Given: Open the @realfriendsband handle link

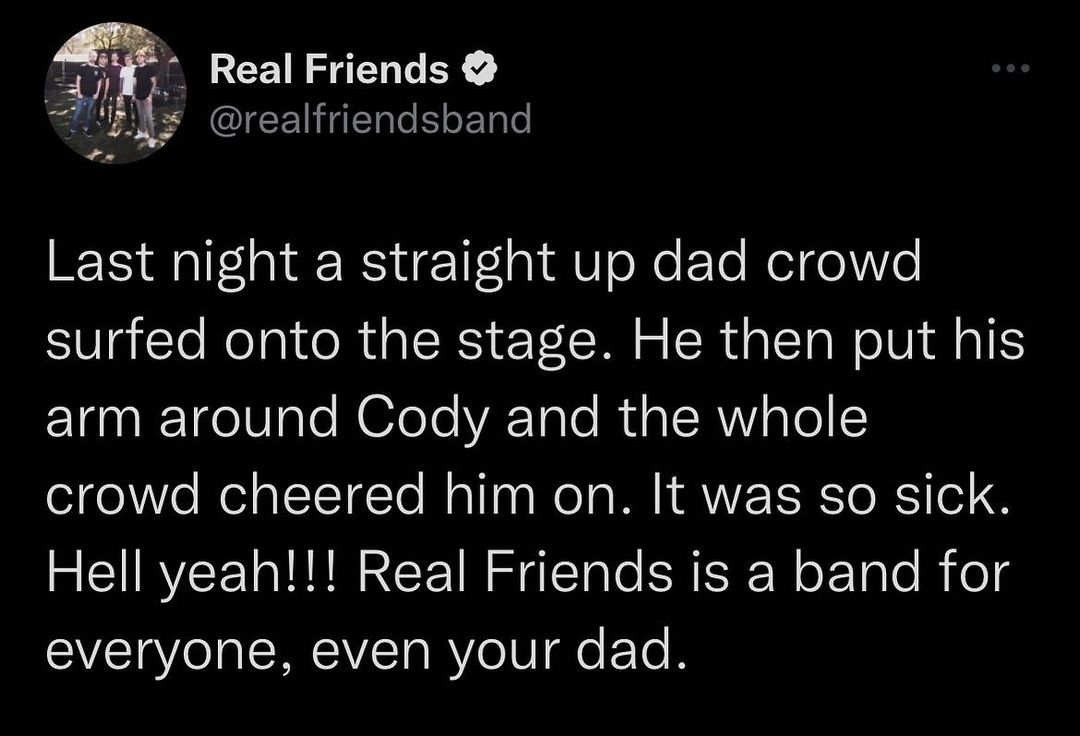Looking at the screenshot, I should coord(370,119).
